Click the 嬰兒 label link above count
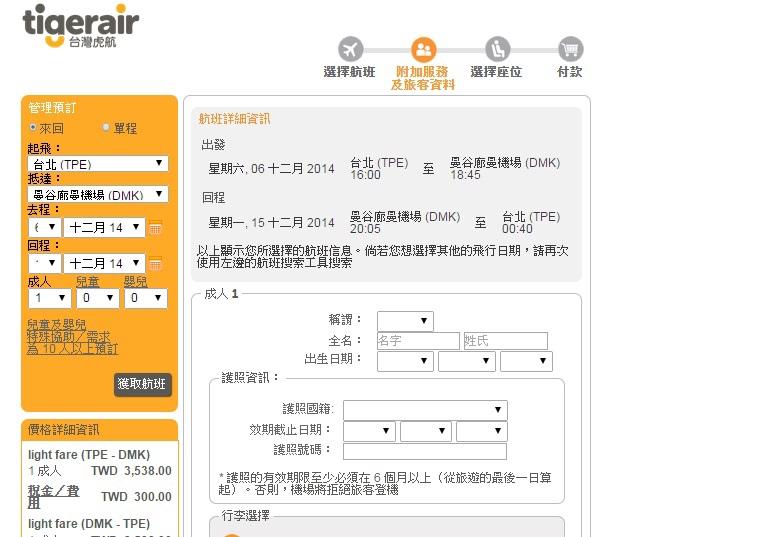This screenshot has height=537, width=758. coord(135,282)
